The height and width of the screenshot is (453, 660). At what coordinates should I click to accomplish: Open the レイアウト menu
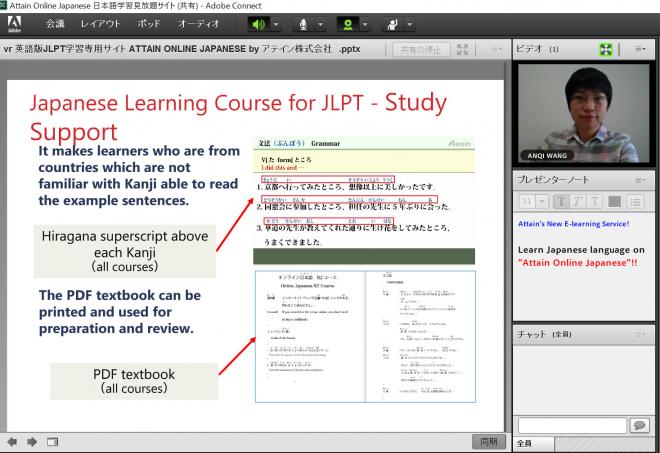100,24
